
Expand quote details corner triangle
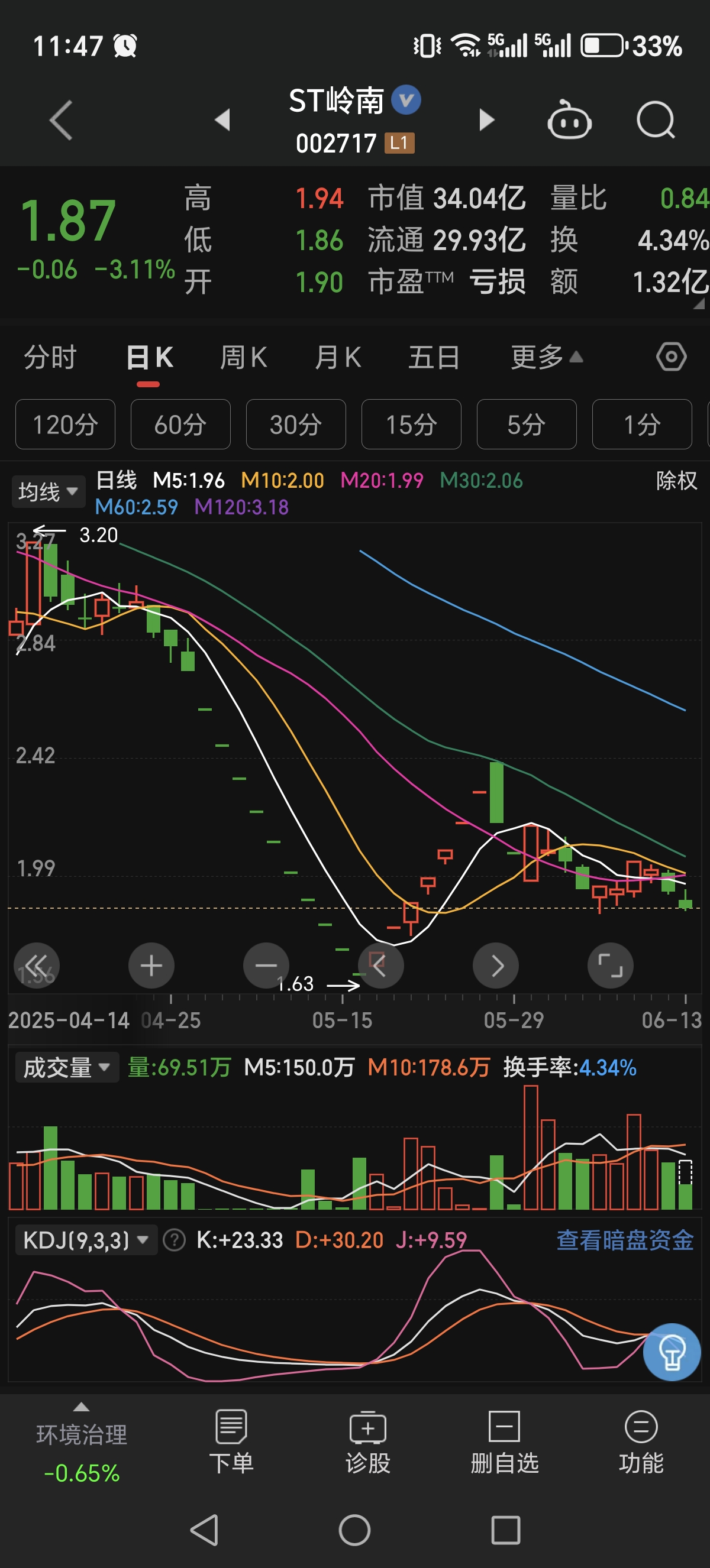[x=698, y=303]
